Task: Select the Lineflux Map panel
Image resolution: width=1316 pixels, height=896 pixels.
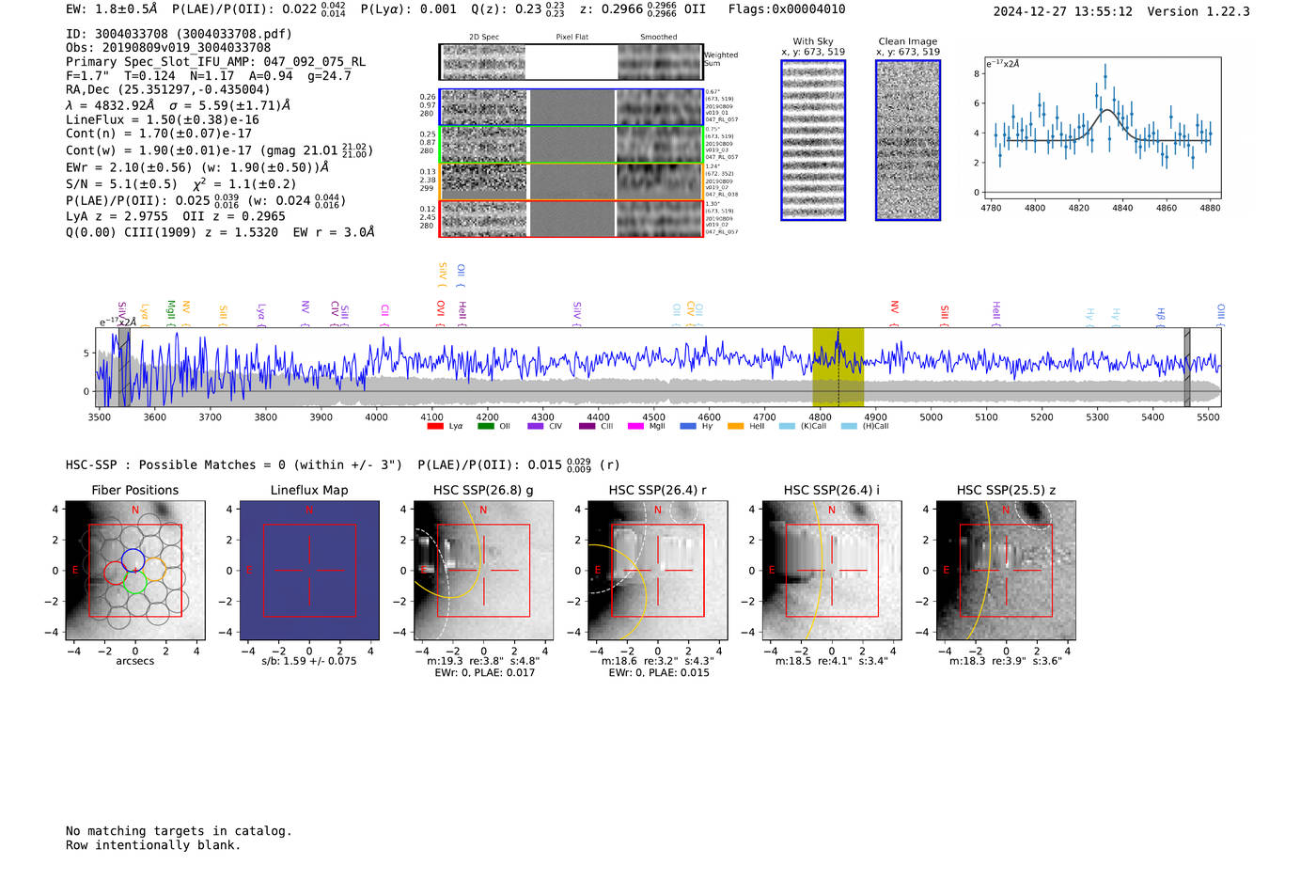Action: coord(309,571)
